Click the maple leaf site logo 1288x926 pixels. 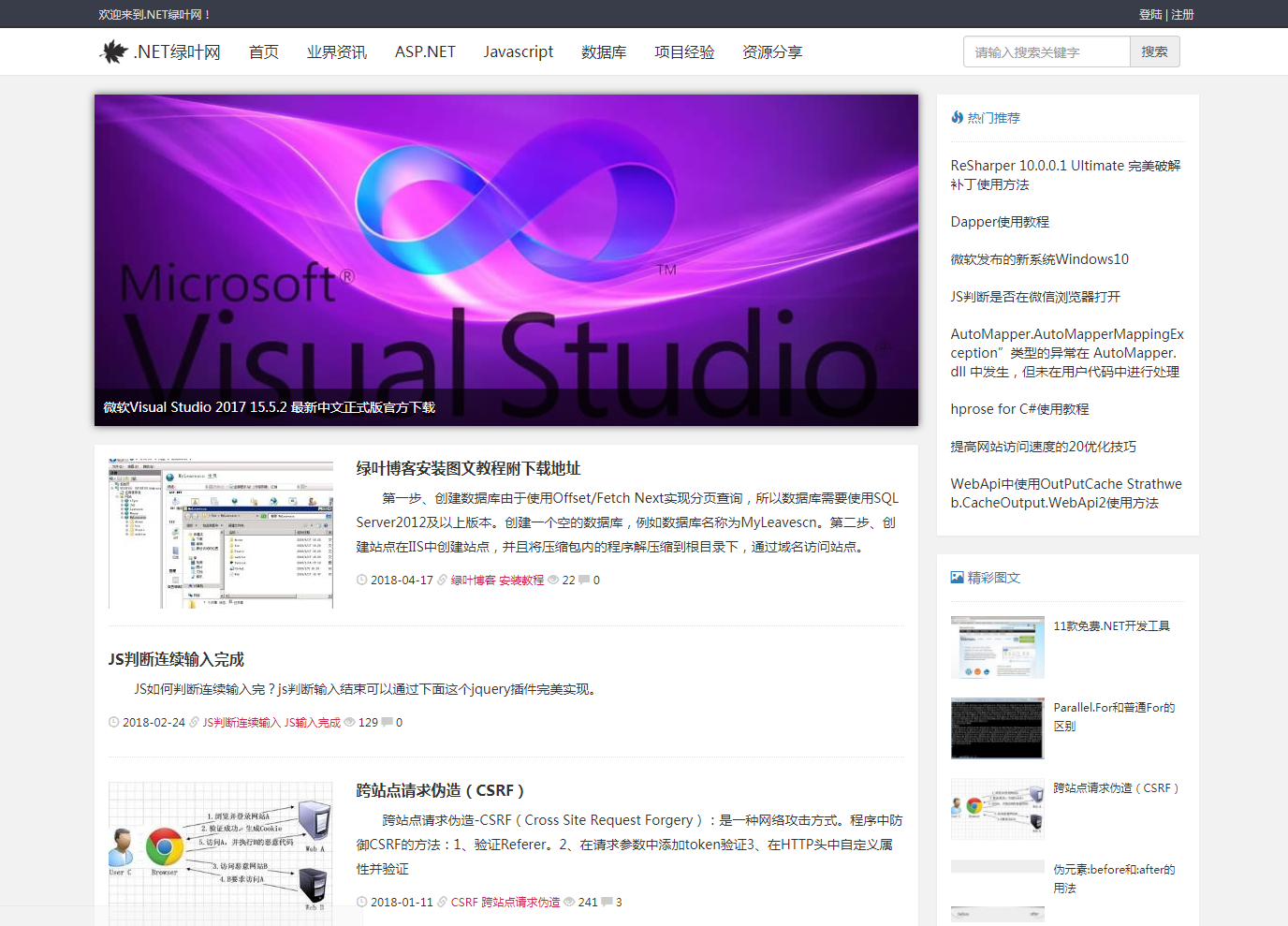click(113, 51)
